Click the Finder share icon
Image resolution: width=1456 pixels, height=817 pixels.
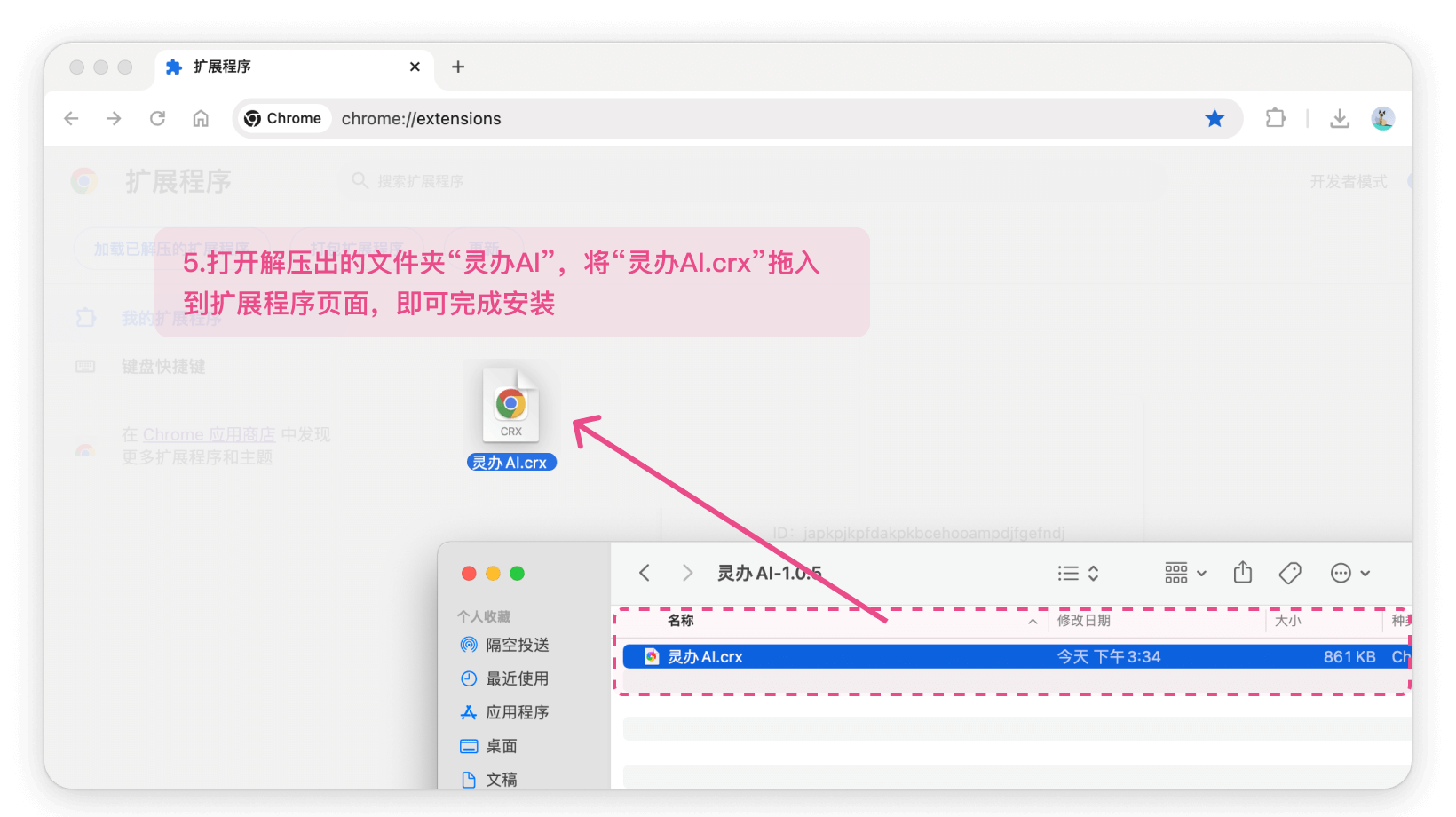(1243, 573)
